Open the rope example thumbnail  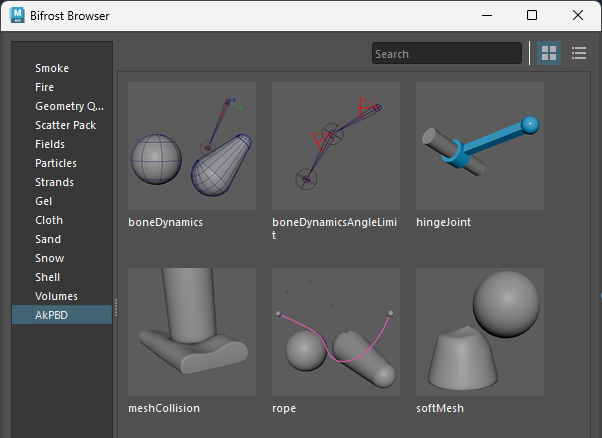(336, 332)
